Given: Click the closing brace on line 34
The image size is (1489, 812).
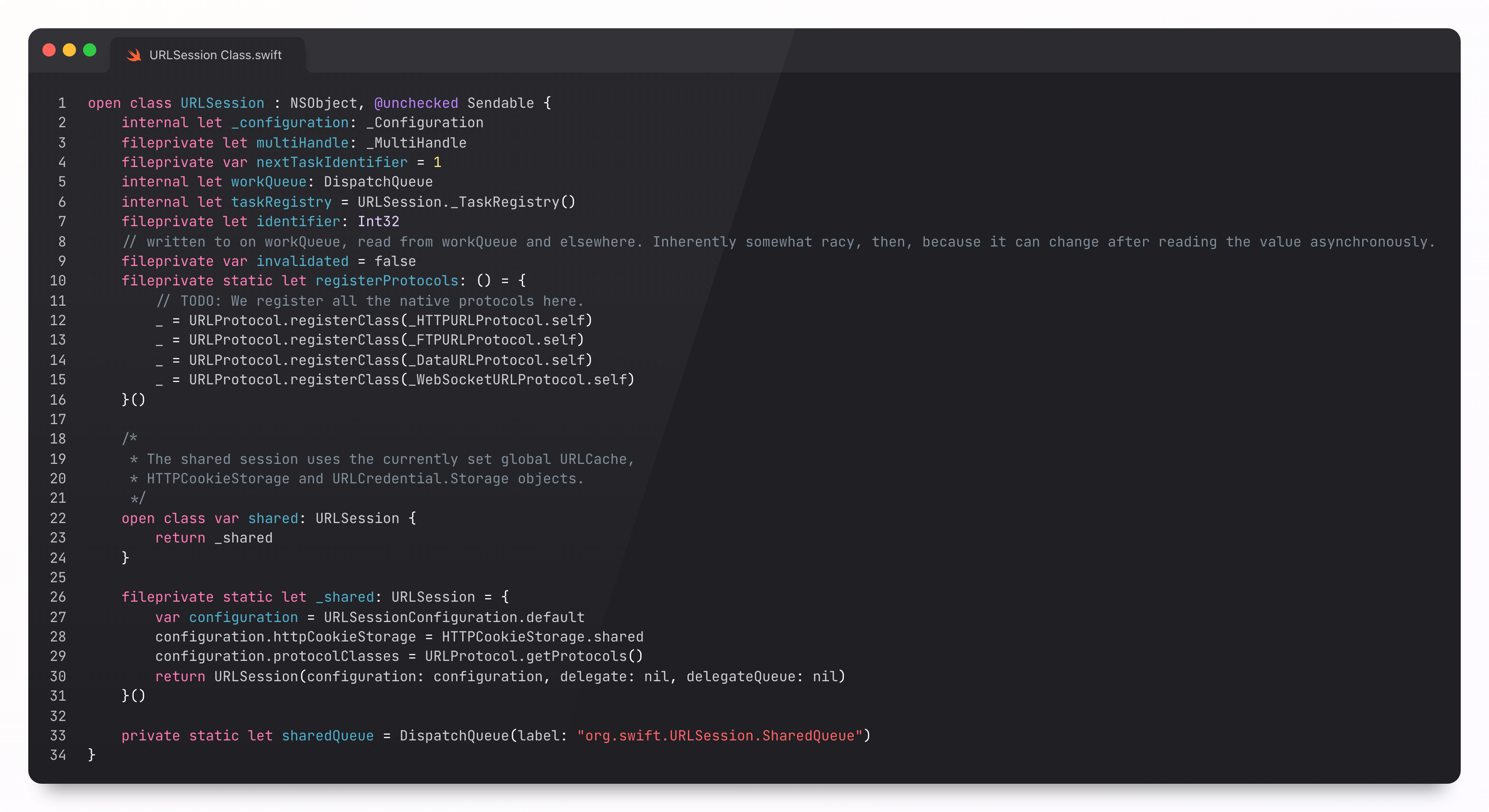Looking at the screenshot, I should pos(91,755).
